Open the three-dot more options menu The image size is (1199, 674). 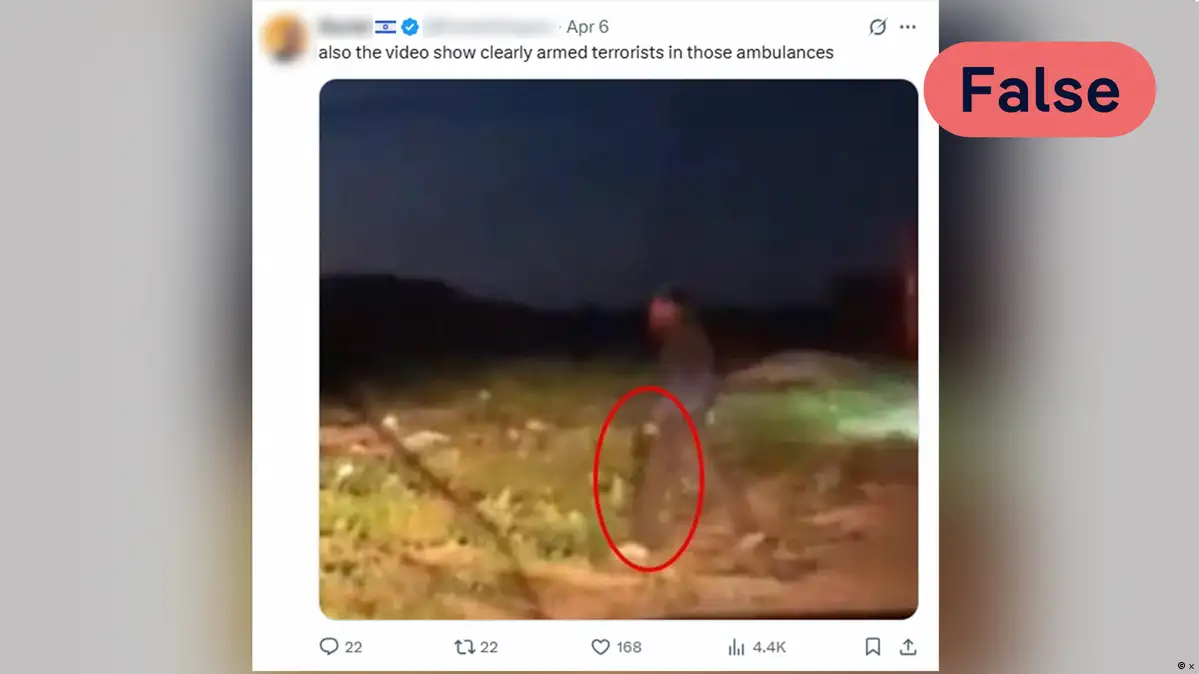(x=908, y=27)
